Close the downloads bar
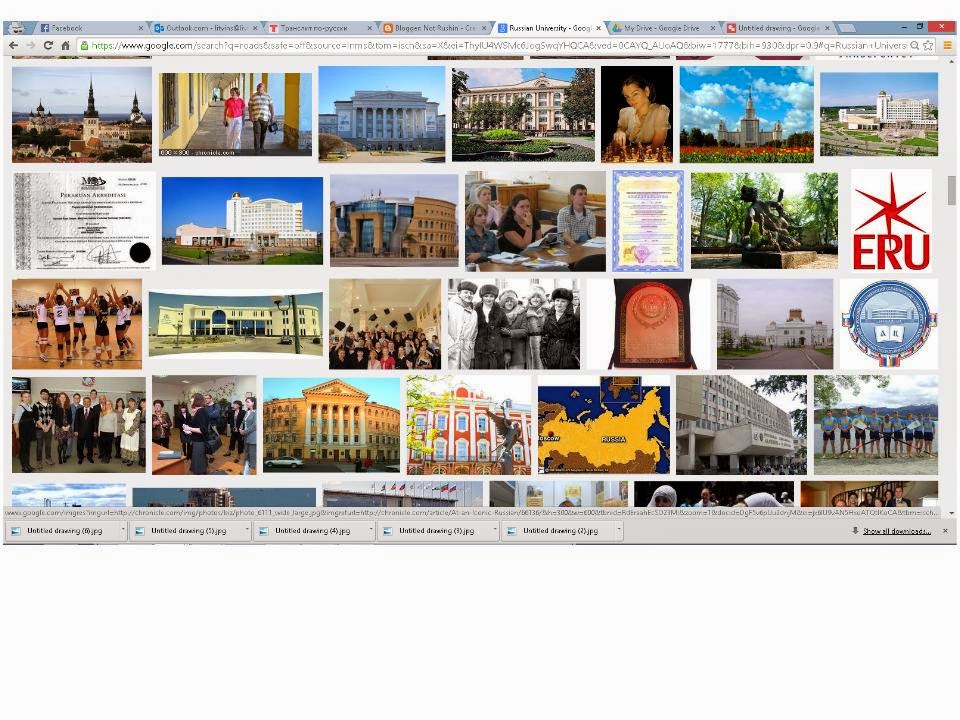Viewport: 960px width, 720px height. [945, 531]
